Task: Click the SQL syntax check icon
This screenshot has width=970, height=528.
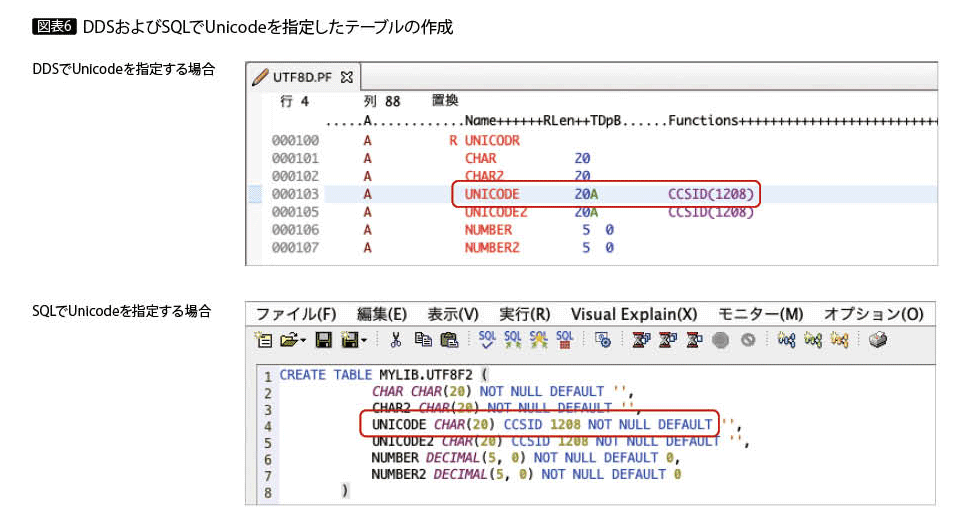Action: click(x=487, y=341)
